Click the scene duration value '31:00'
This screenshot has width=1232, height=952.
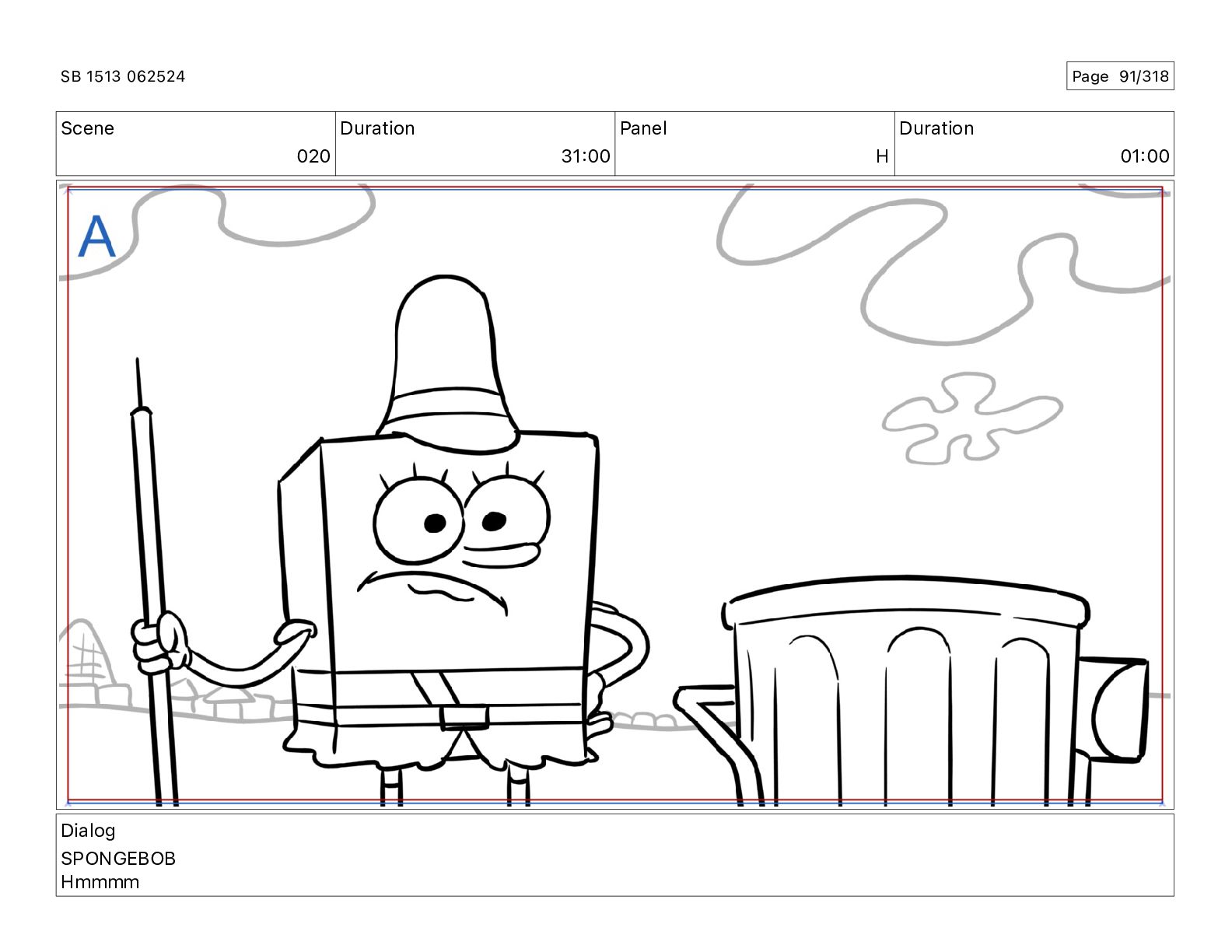click(586, 156)
